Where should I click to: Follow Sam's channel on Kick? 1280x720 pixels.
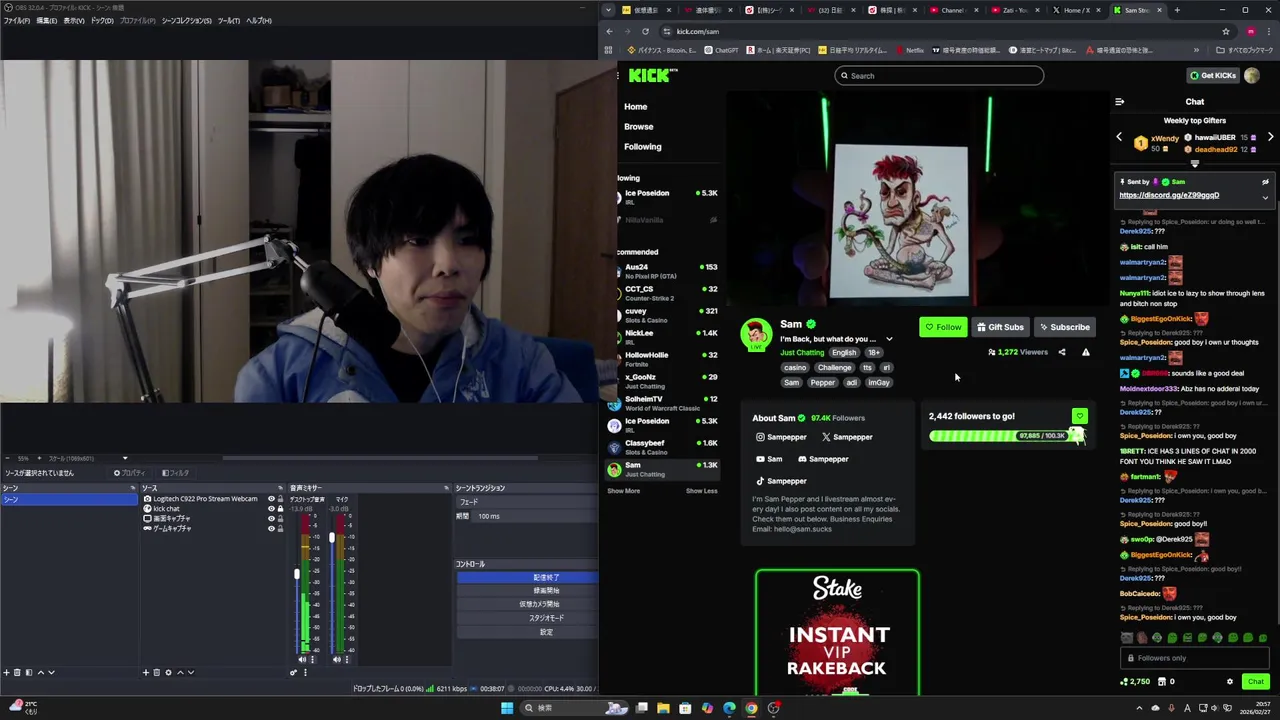[x=943, y=327]
